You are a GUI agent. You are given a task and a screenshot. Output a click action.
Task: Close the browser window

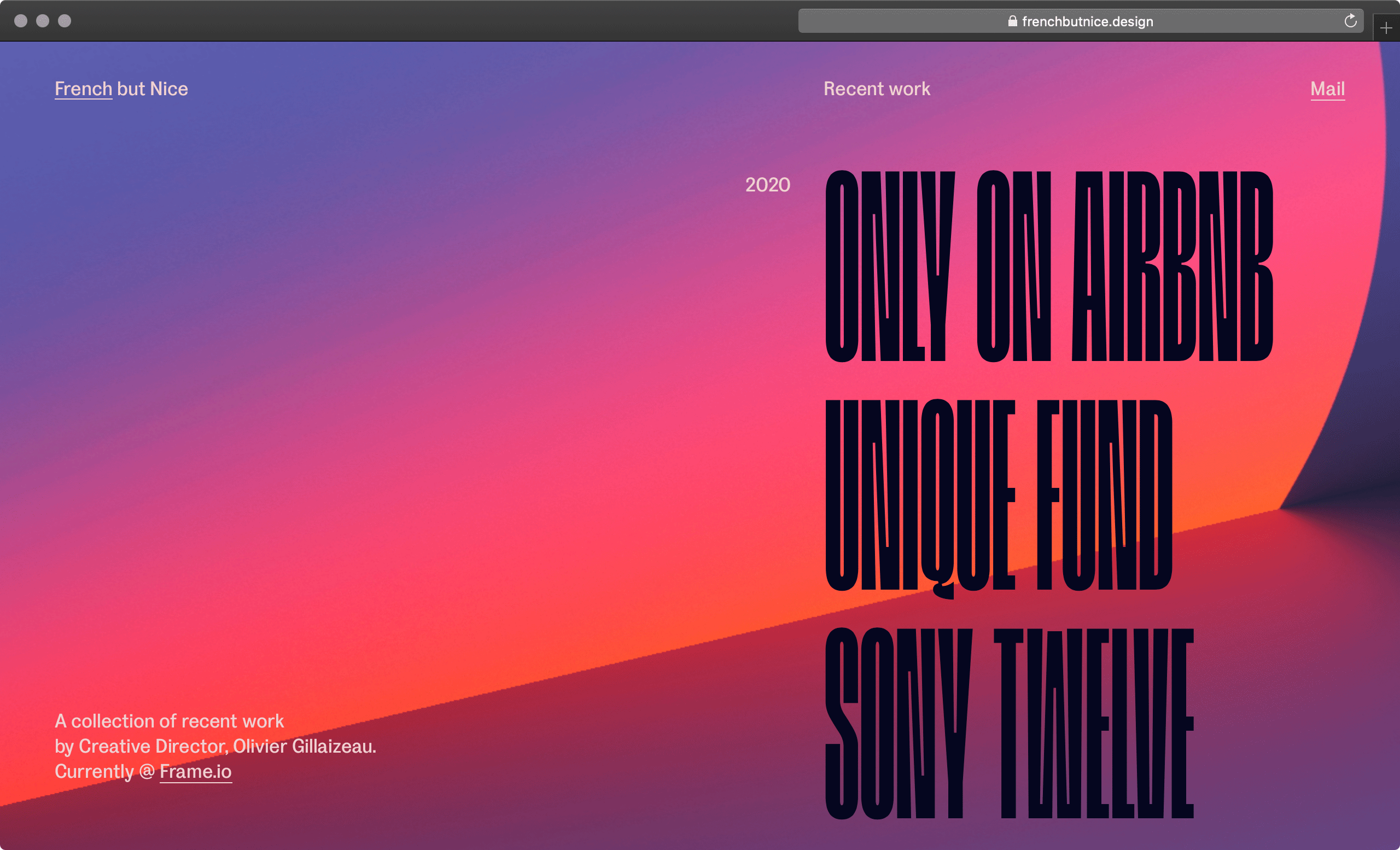[21, 21]
